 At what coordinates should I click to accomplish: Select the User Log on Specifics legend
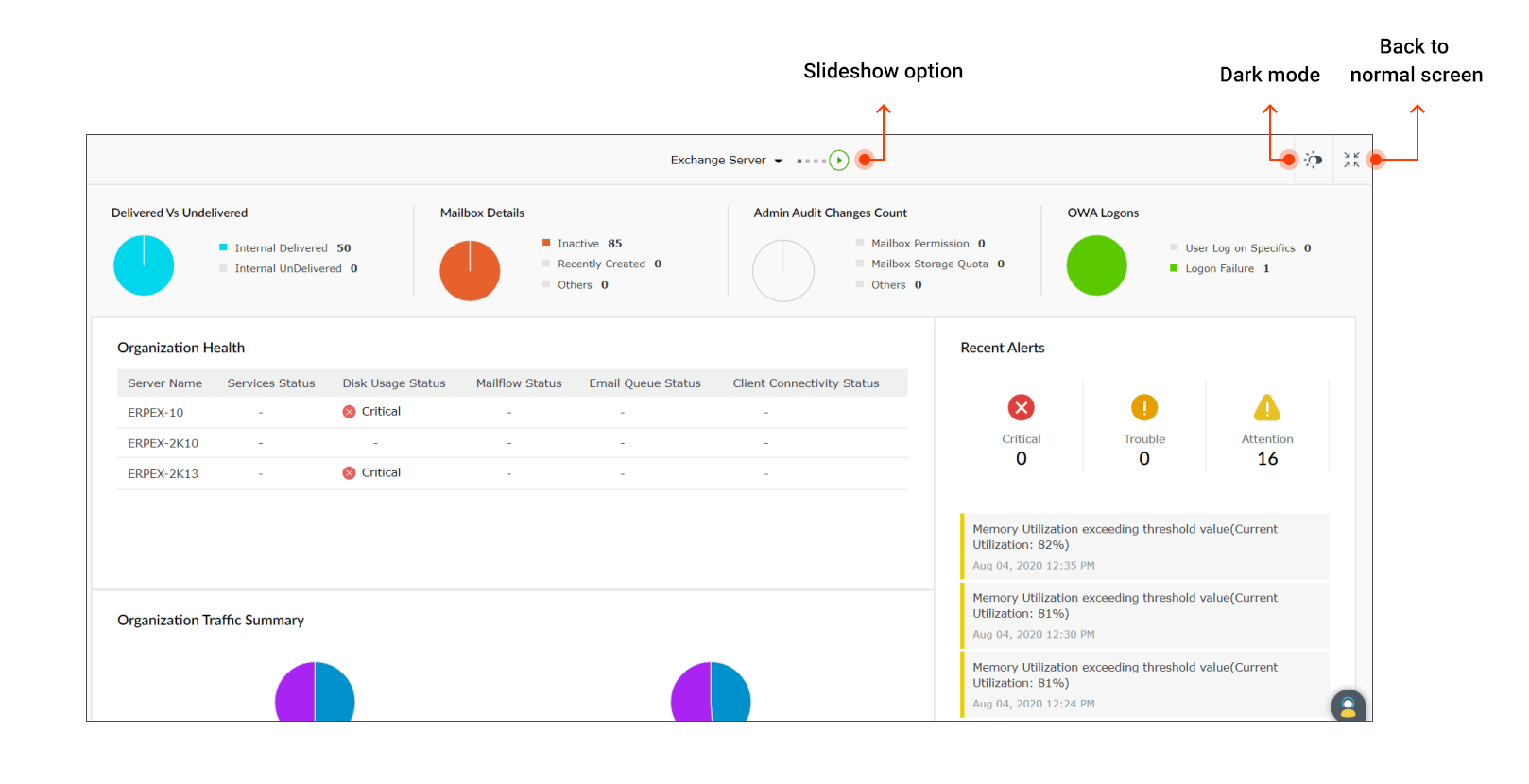[1241, 248]
